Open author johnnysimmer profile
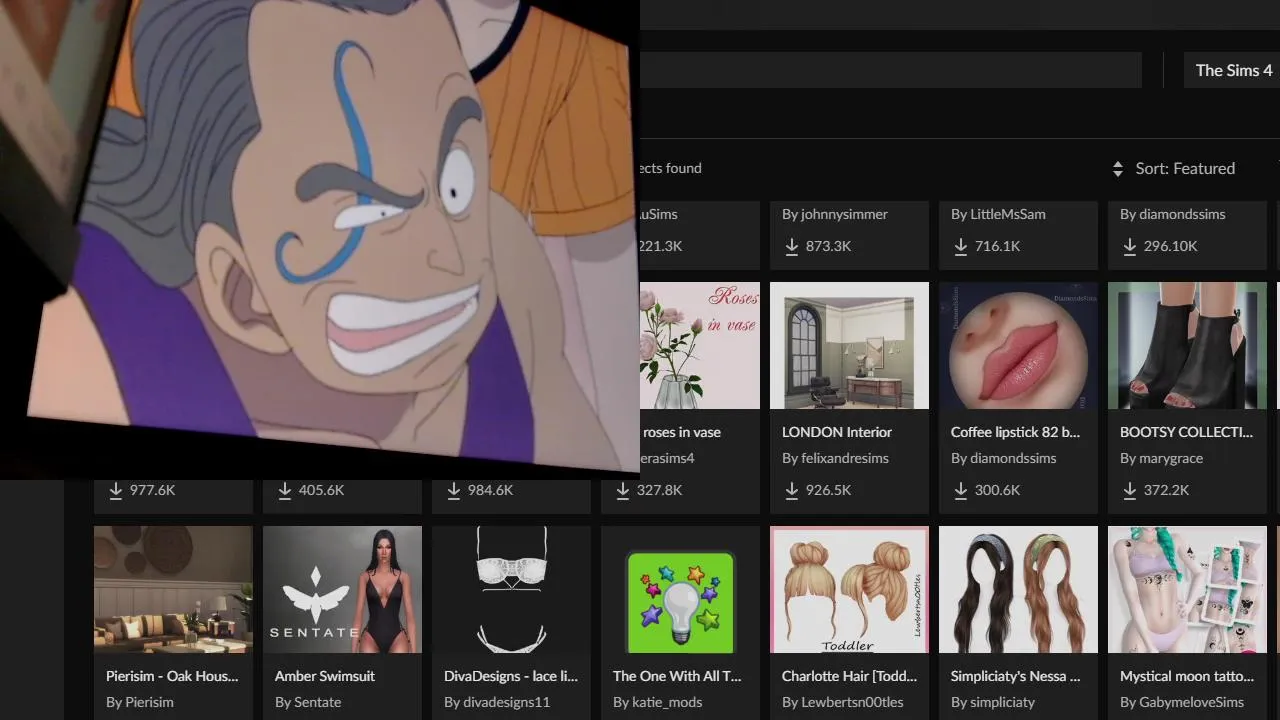 pos(835,214)
